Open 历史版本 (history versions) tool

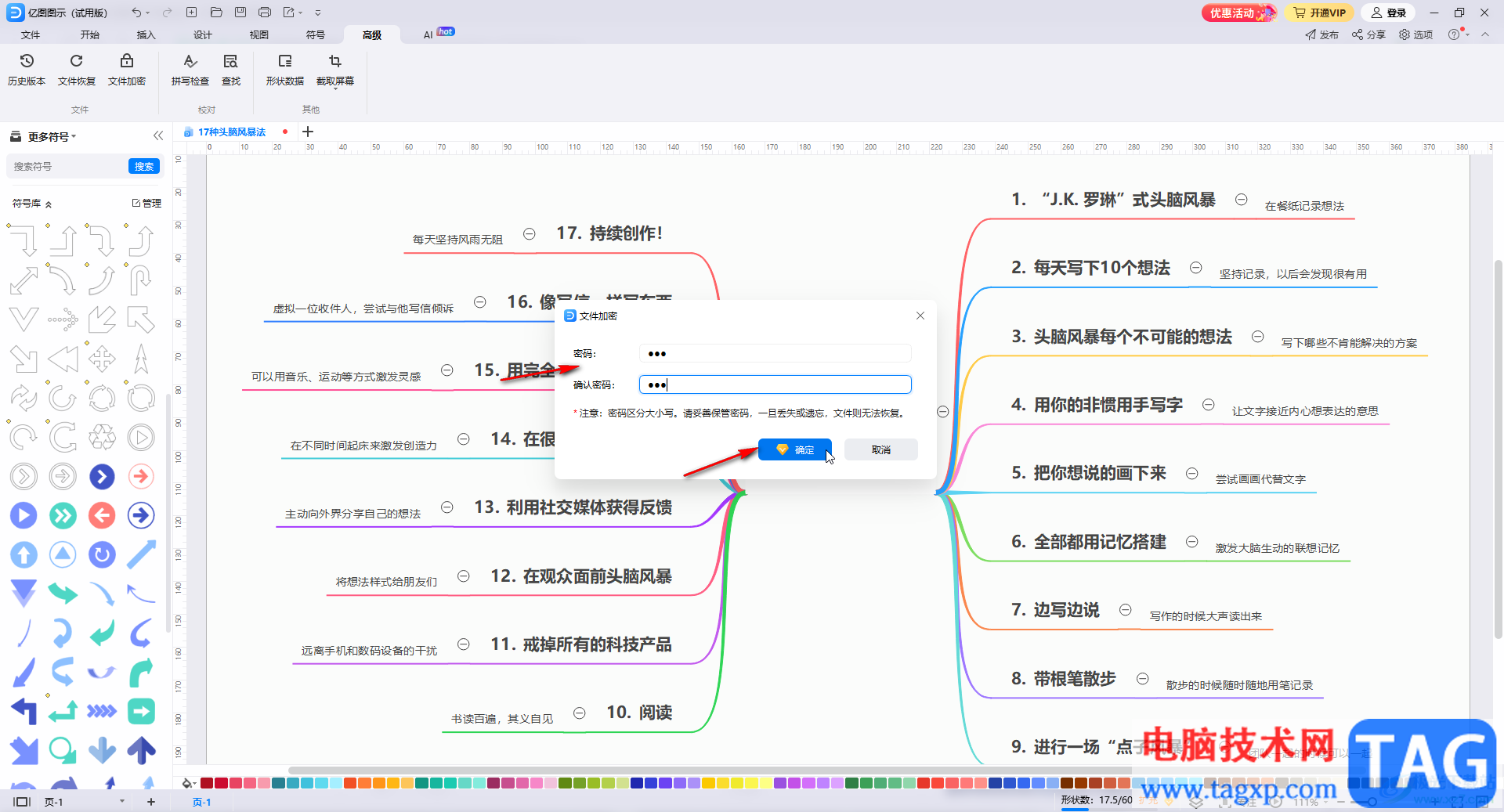[x=27, y=69]
